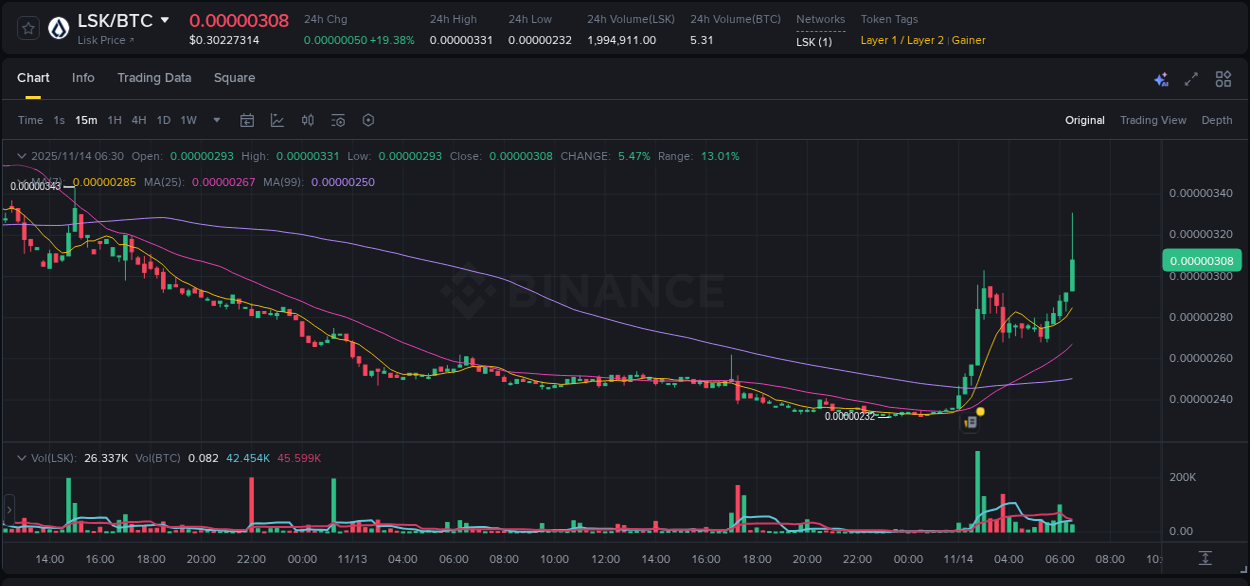The width and height of the screenshot is (1250, 586).
Task: Collapse the Vol(LSK) volume panel
Action: 21,456
